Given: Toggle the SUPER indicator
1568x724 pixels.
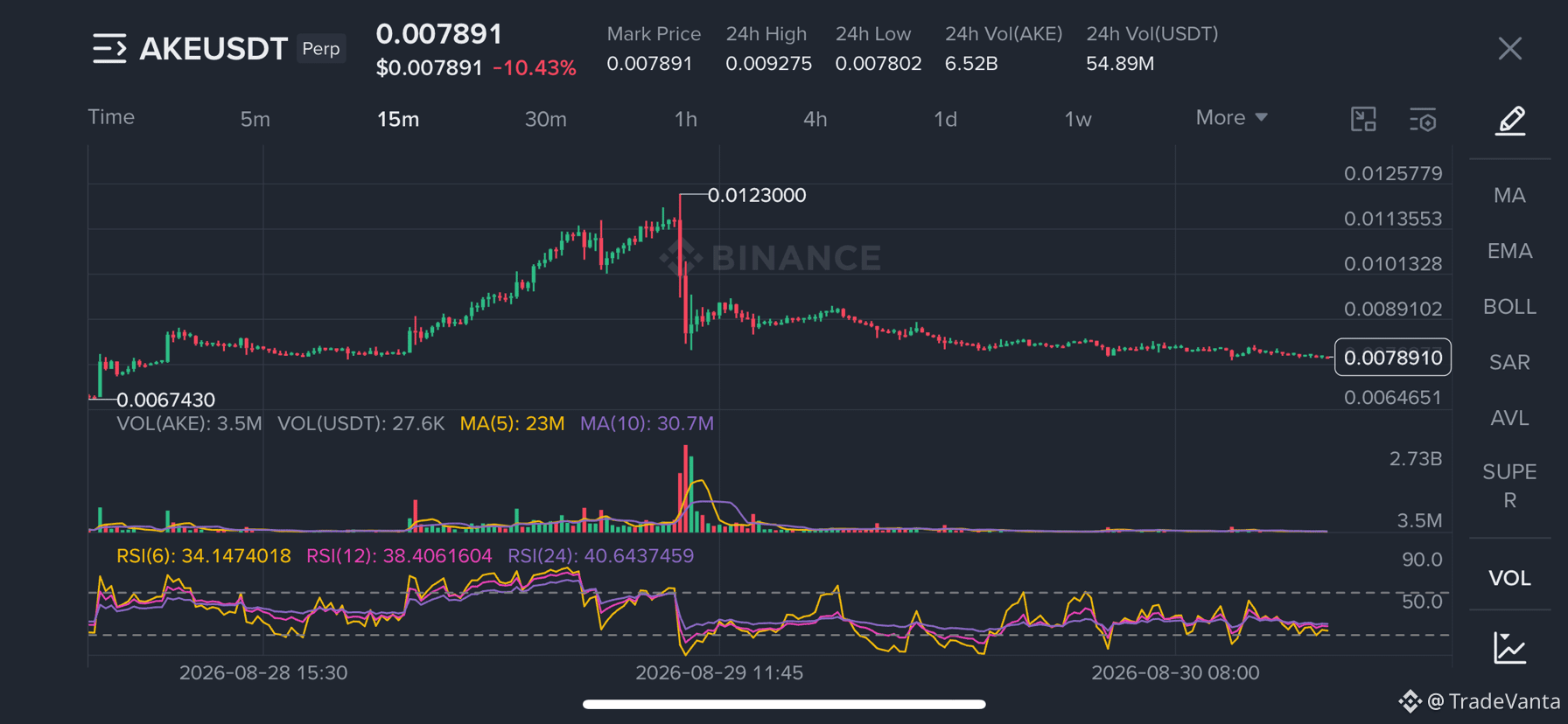Looking at the screenshot, I should click(x=1509, y=486).
